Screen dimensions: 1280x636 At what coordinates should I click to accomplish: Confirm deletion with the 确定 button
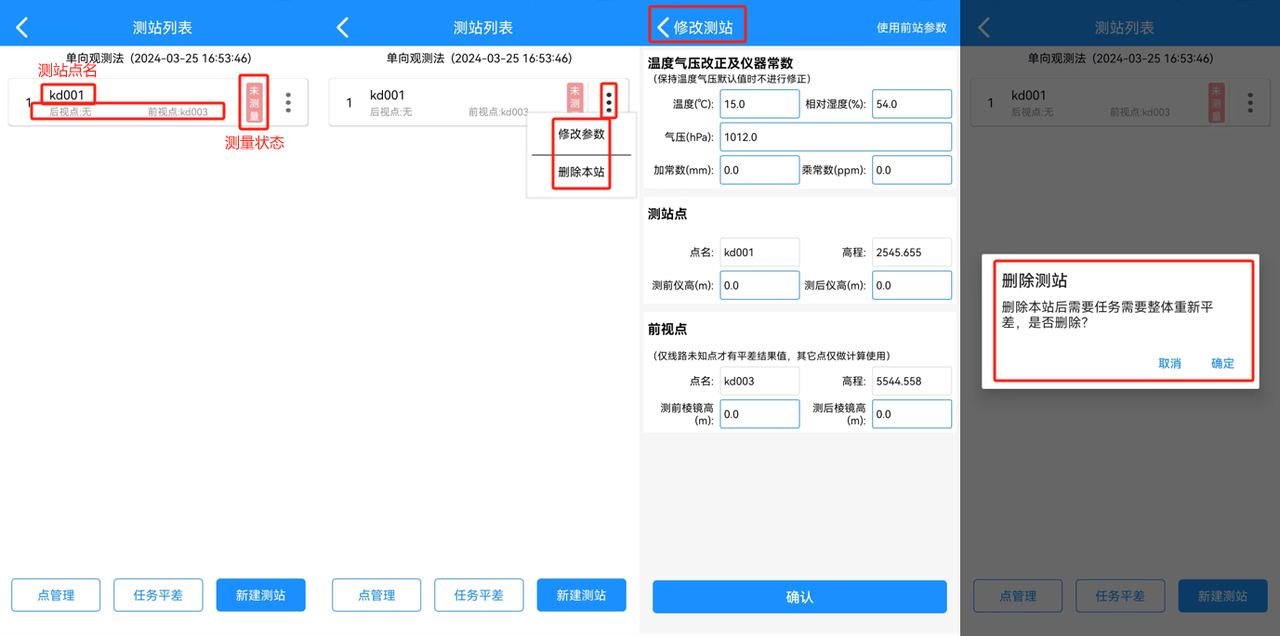tap(1222, 363)
